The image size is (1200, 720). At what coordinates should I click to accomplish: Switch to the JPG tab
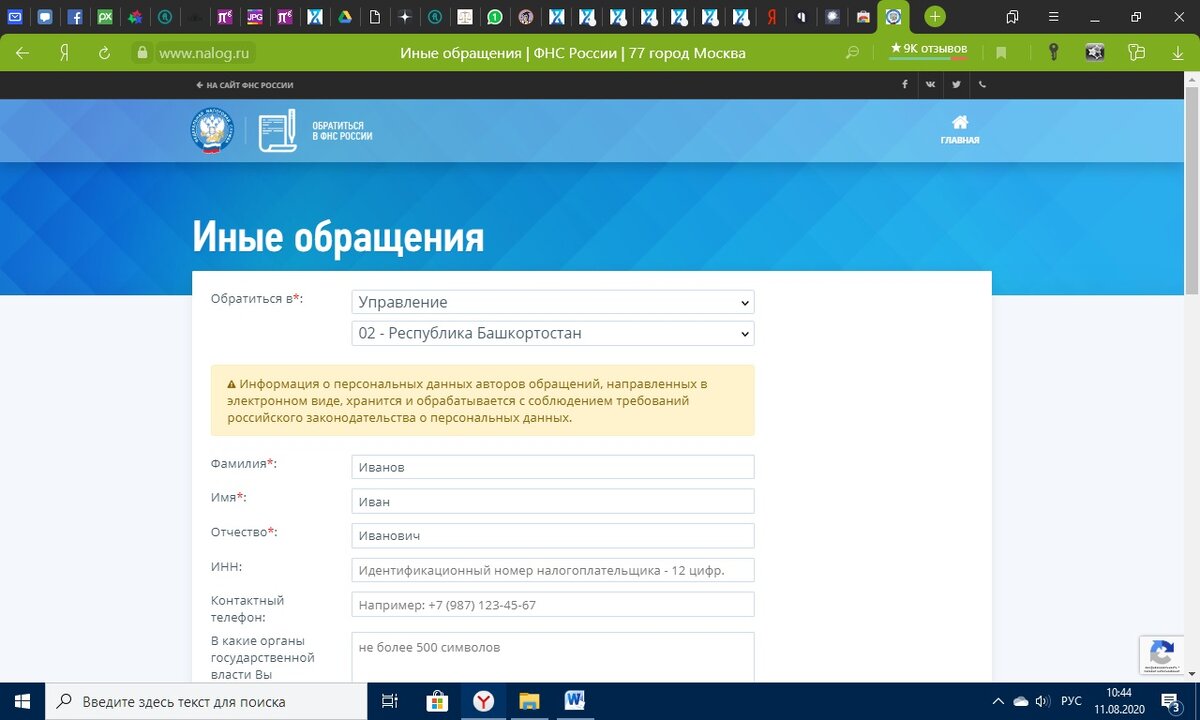pyautogui.click(x=255, y=17)
